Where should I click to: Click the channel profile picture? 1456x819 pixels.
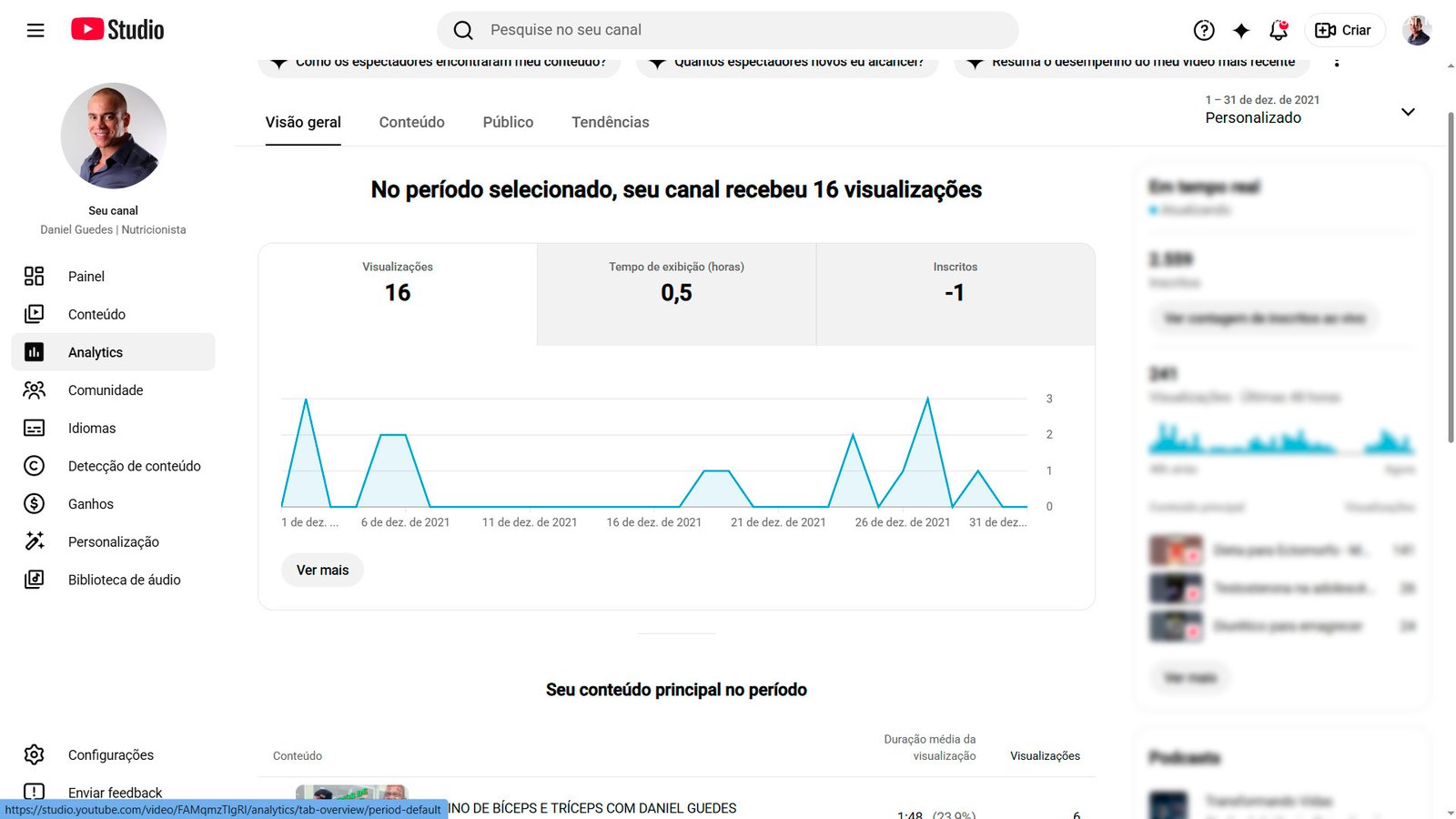tap(114, 136)
